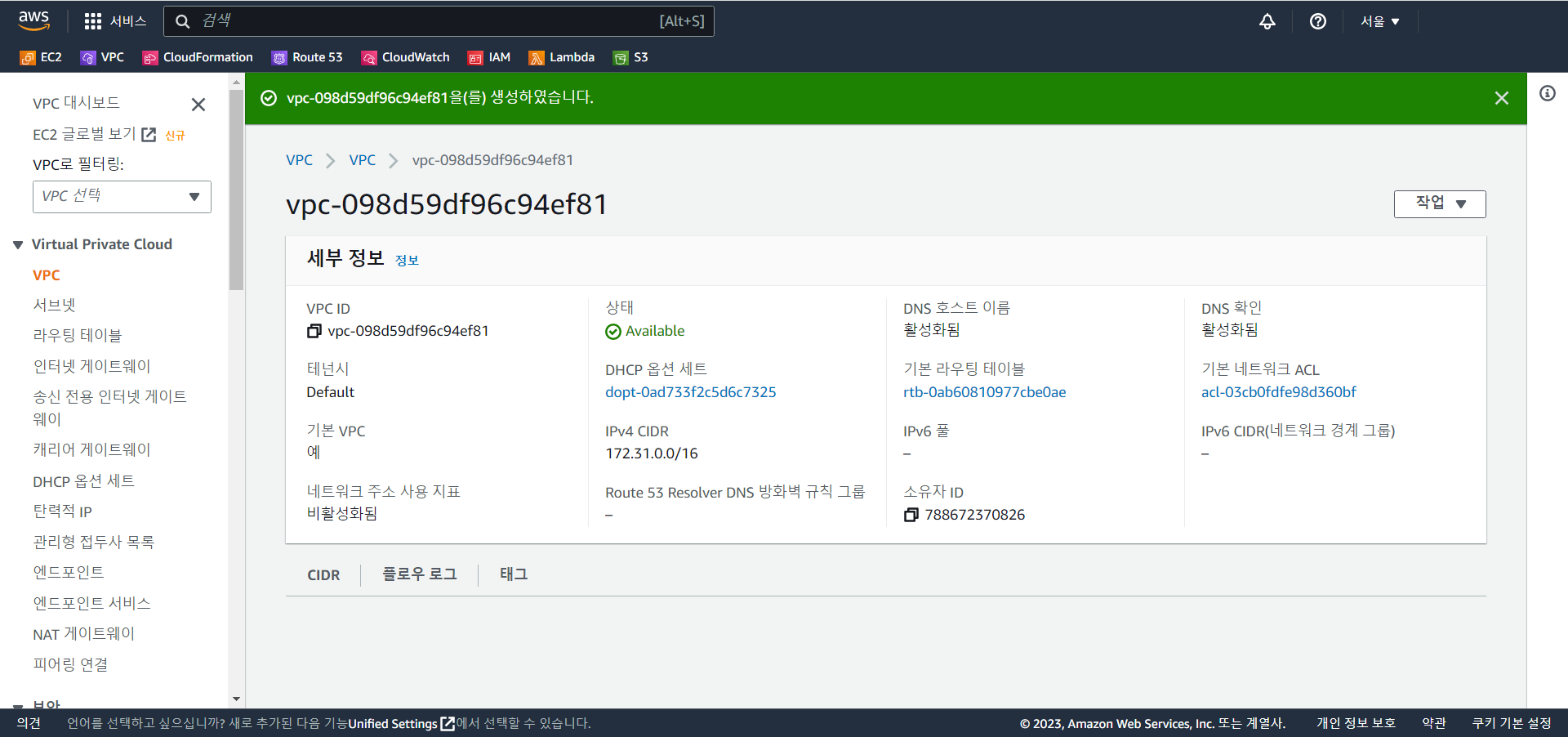Open the CloudWatch shortcut
This screenshot has width=1568, height=737.
click(x=405, y=57)
